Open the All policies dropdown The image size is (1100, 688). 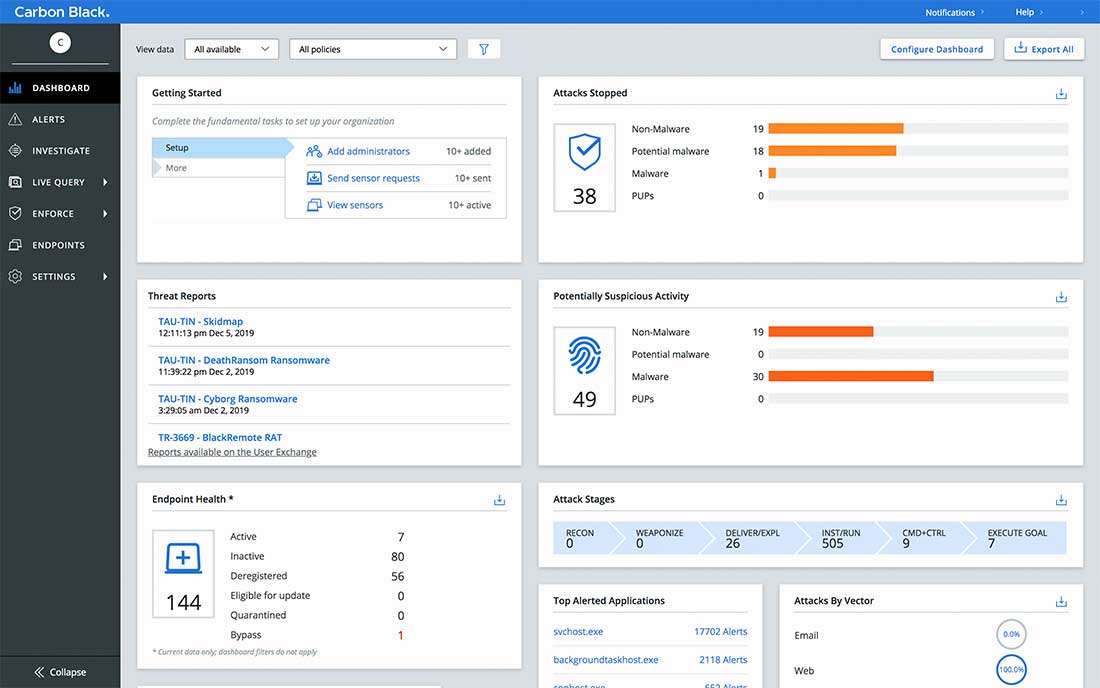373,48
